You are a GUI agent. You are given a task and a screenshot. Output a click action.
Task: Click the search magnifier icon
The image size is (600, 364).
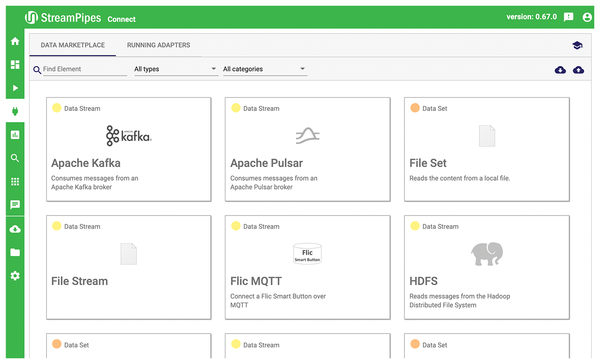[37, 70]
